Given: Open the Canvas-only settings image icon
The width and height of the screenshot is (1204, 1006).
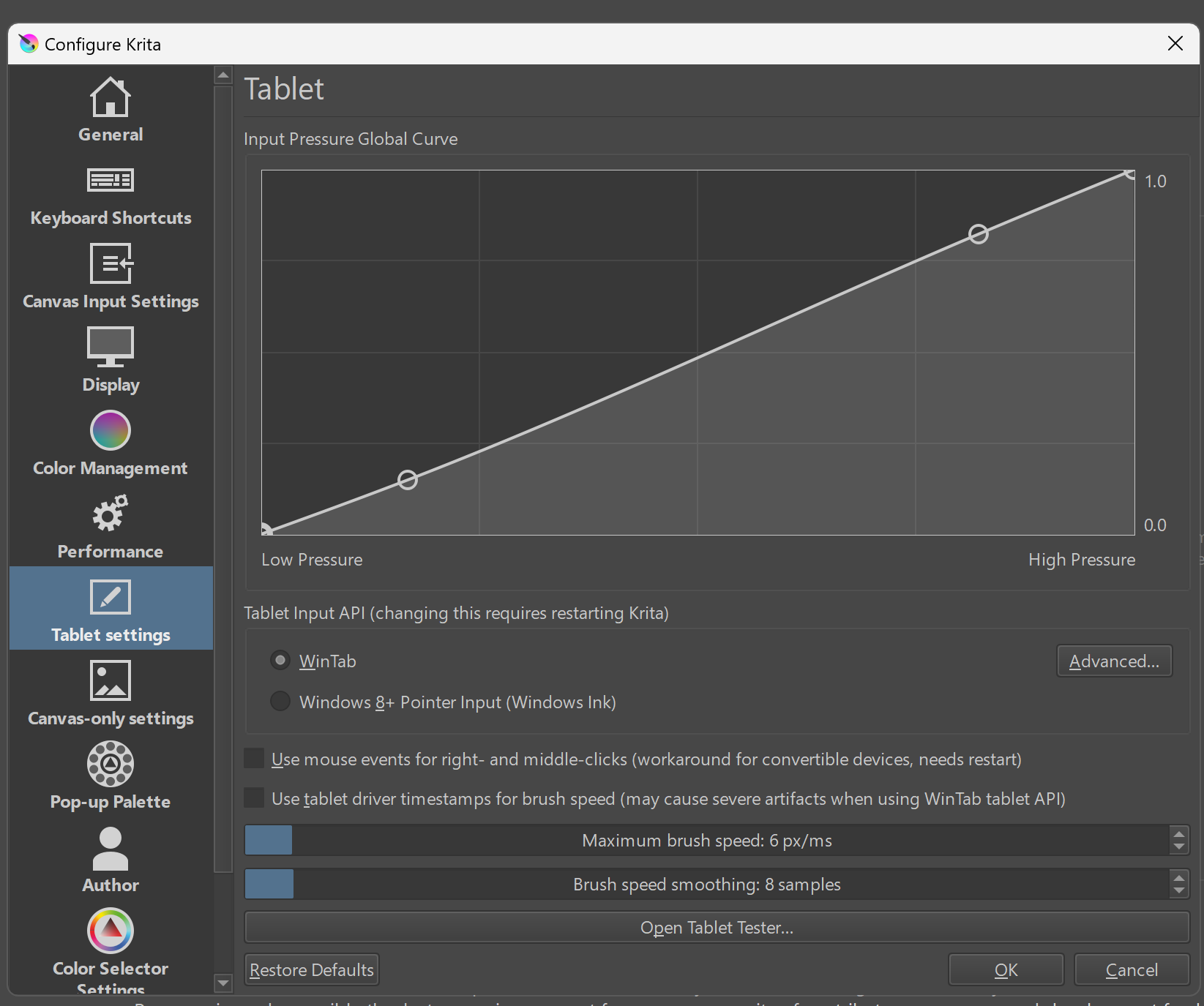Looking at the screenshot, I should pos(111,680).
